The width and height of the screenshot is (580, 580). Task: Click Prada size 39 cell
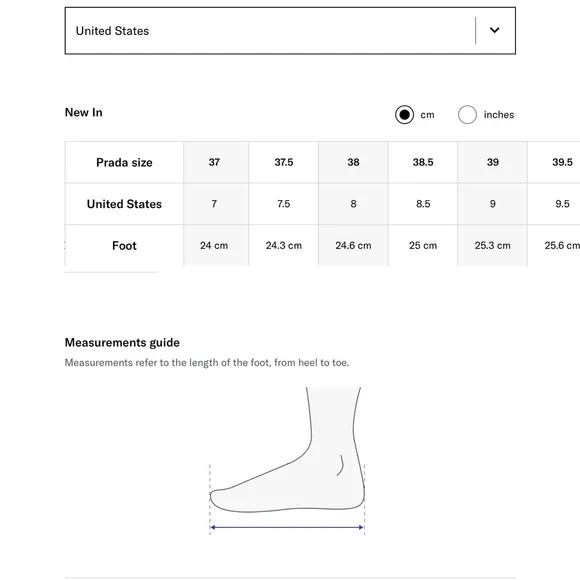[x=492, y=162]
